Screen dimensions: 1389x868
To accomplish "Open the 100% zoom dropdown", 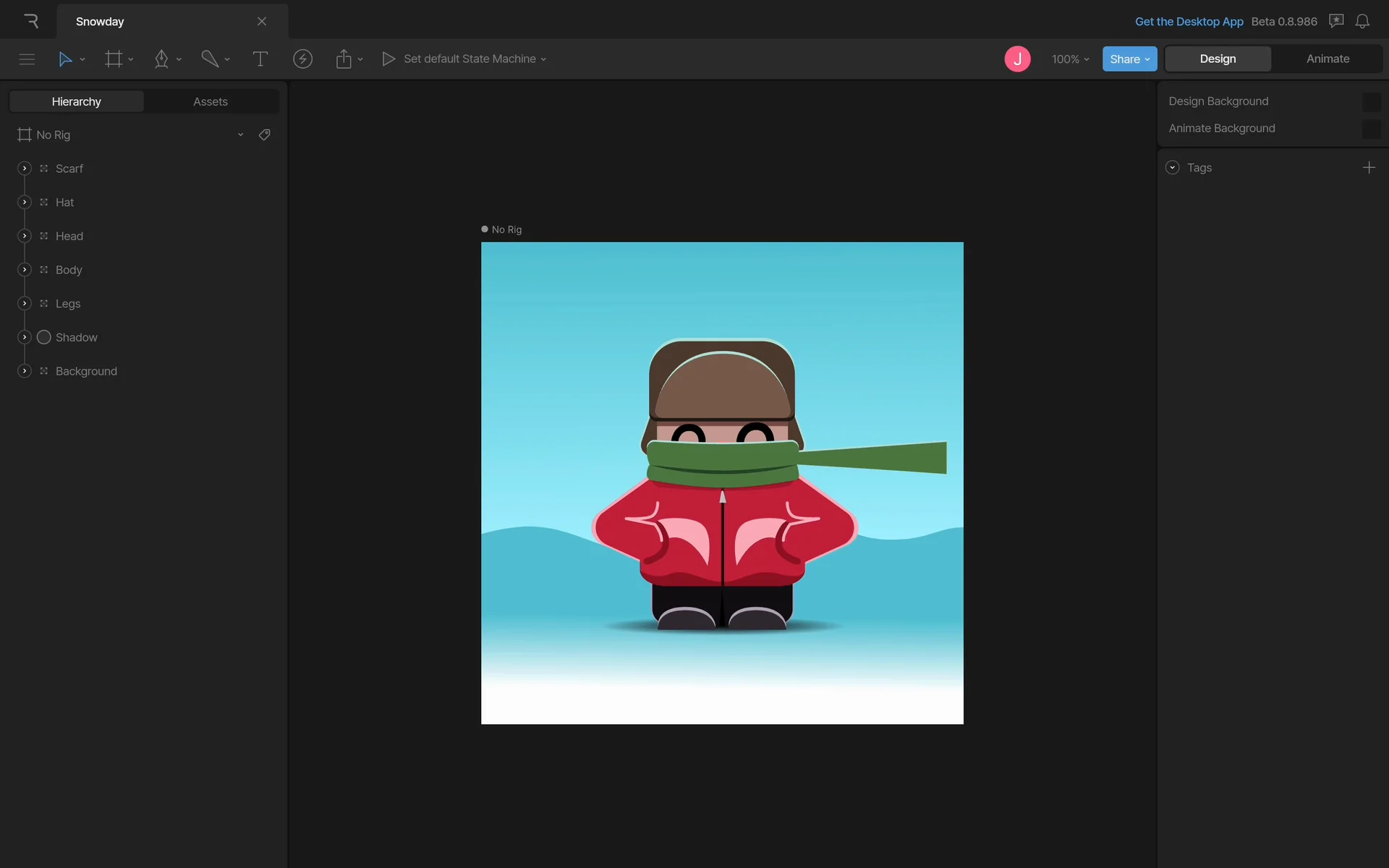I will 1070,59.
